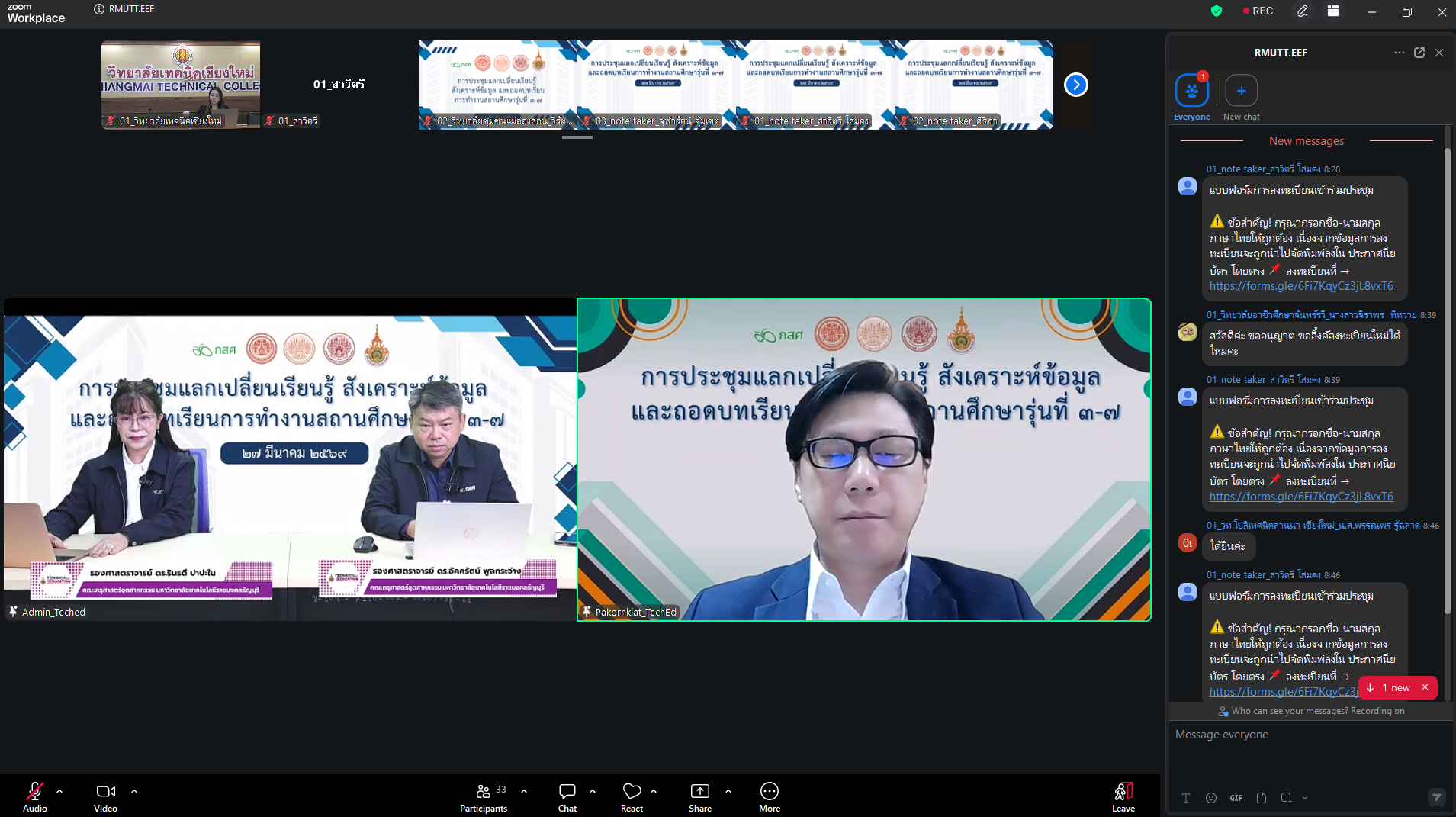This screenshot has height=817, width=1456.
Task: Open the React emoji menu
Action: (632, 796)
